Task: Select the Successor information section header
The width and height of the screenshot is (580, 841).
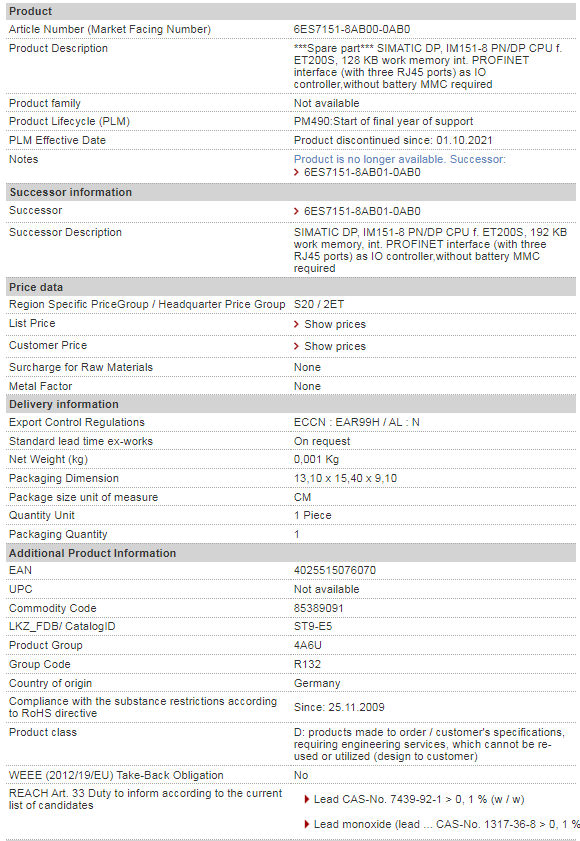Action: point(291,192)
